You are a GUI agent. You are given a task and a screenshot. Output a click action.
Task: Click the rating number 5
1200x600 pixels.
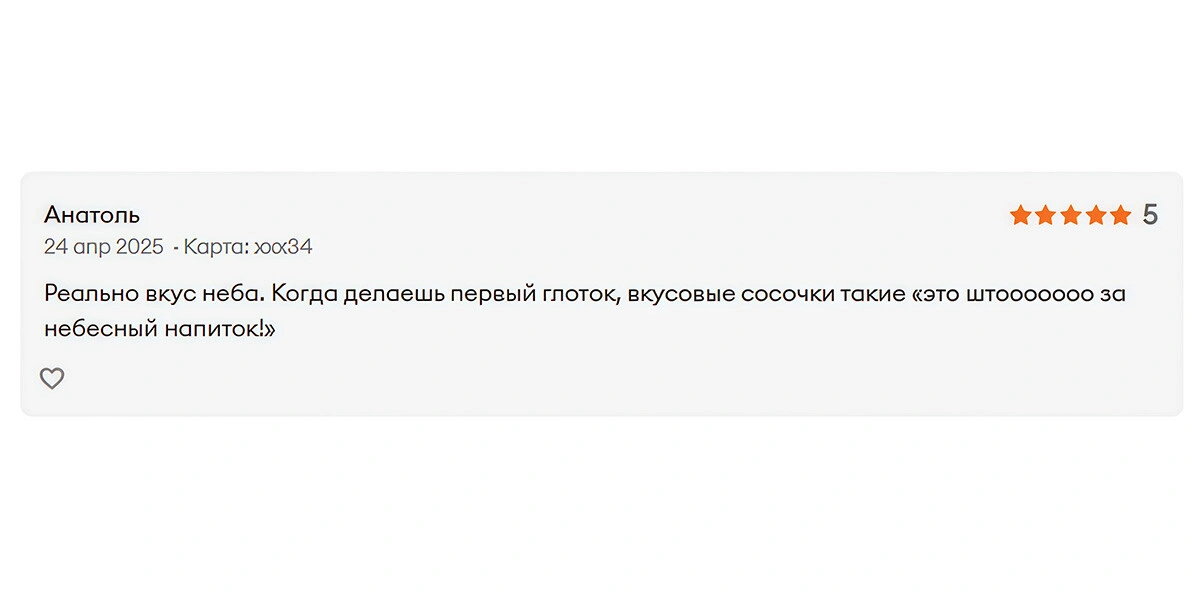pos(1150,215)
